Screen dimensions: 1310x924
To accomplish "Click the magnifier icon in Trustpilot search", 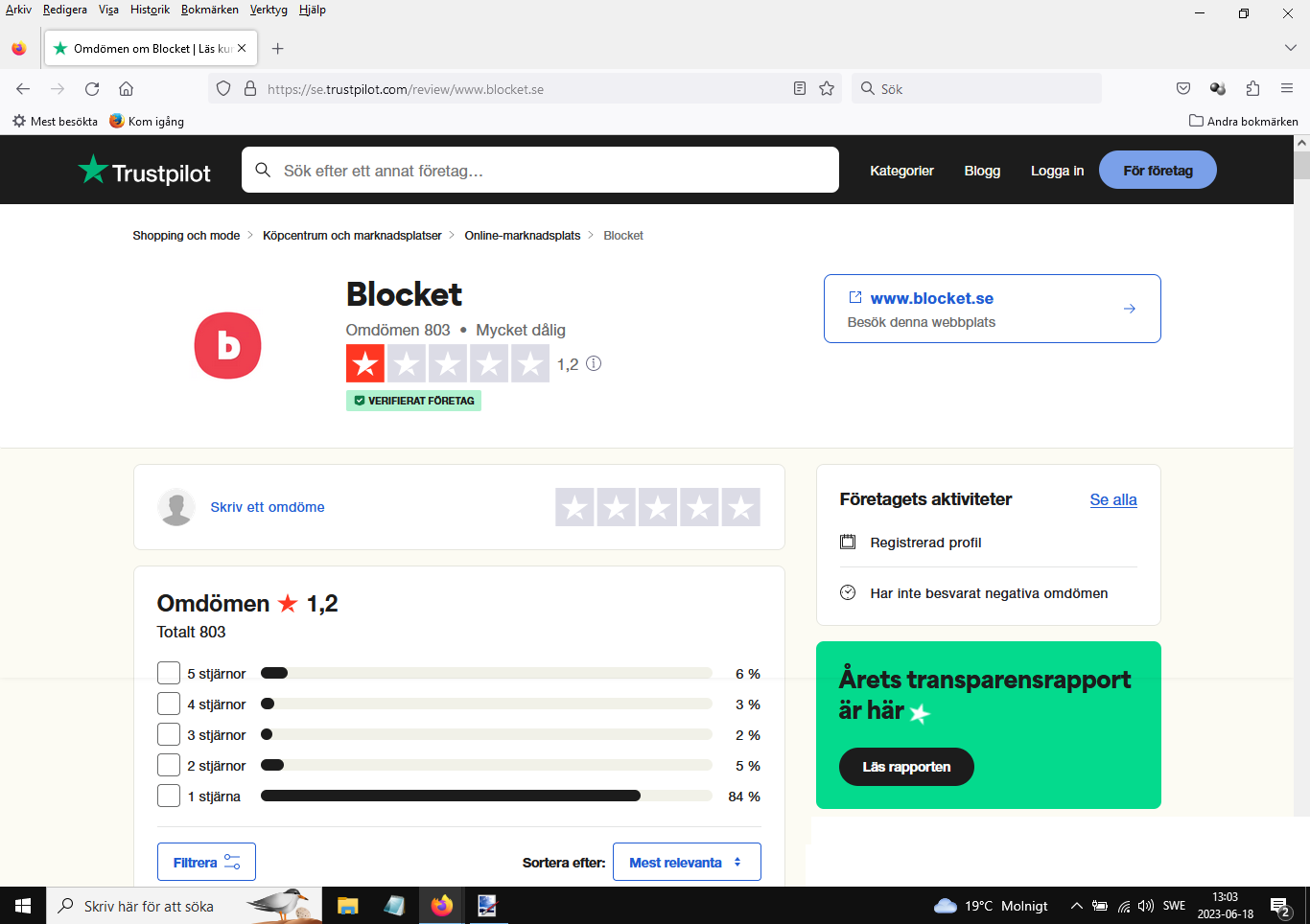I will (263, 170).
